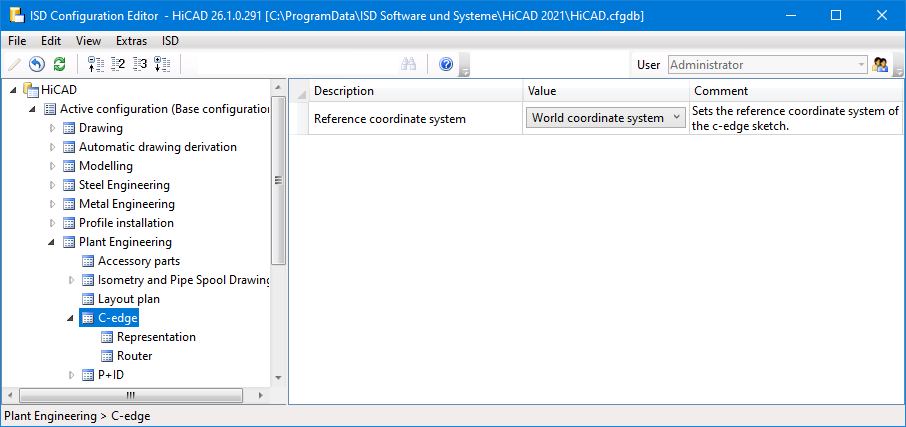
Task: Click the table icon beside Modelling
Action: pyautogui.click(x=69, y=166)
